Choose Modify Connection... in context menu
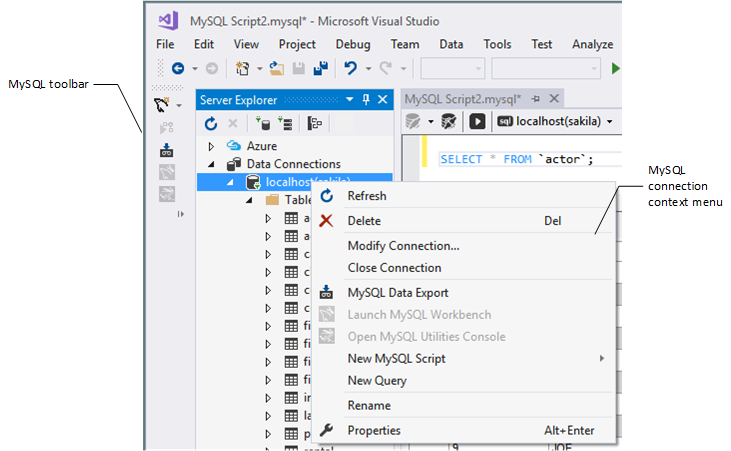Screen dimensions: 731x451 pyautogui.click(x=464, y=246)
